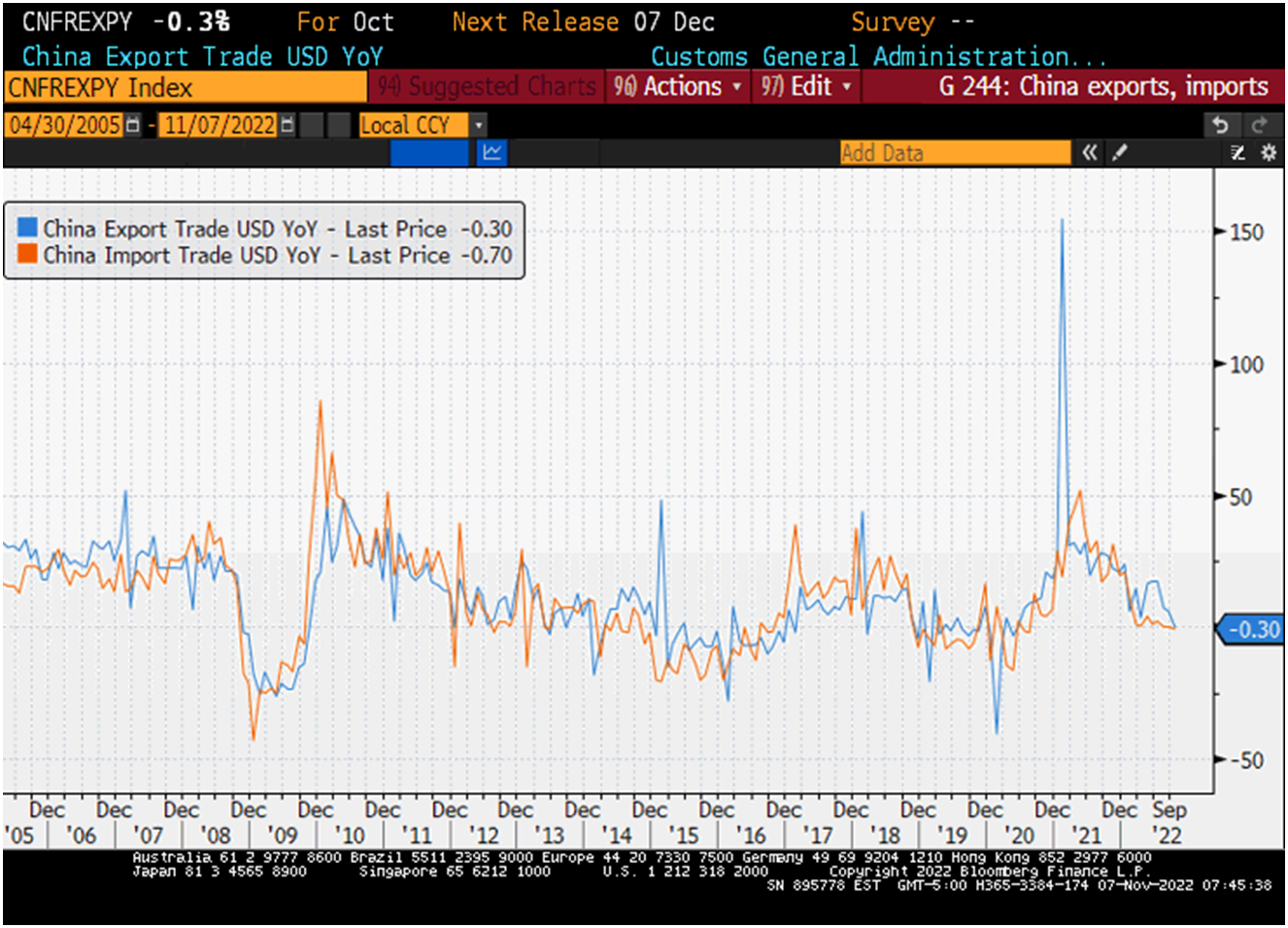1288x928 pixels.
Task: Click the redo arrow icon
Action: coord(1260,125)
